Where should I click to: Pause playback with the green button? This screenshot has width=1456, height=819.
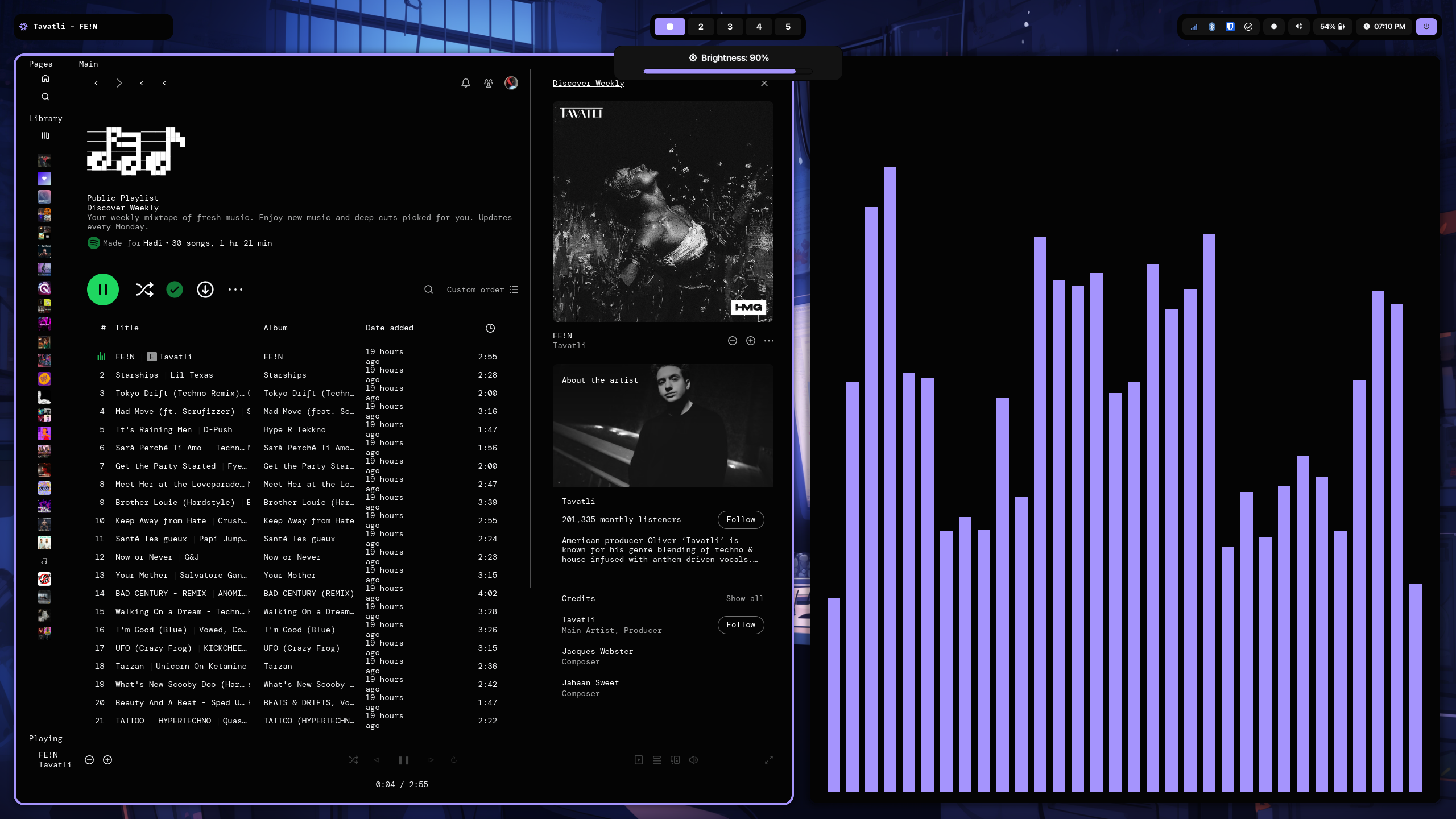[103, 289]
